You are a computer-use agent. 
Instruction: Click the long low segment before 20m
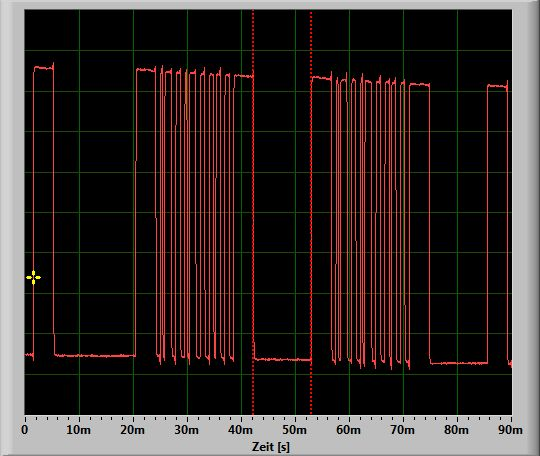click(x=95, y=355)
